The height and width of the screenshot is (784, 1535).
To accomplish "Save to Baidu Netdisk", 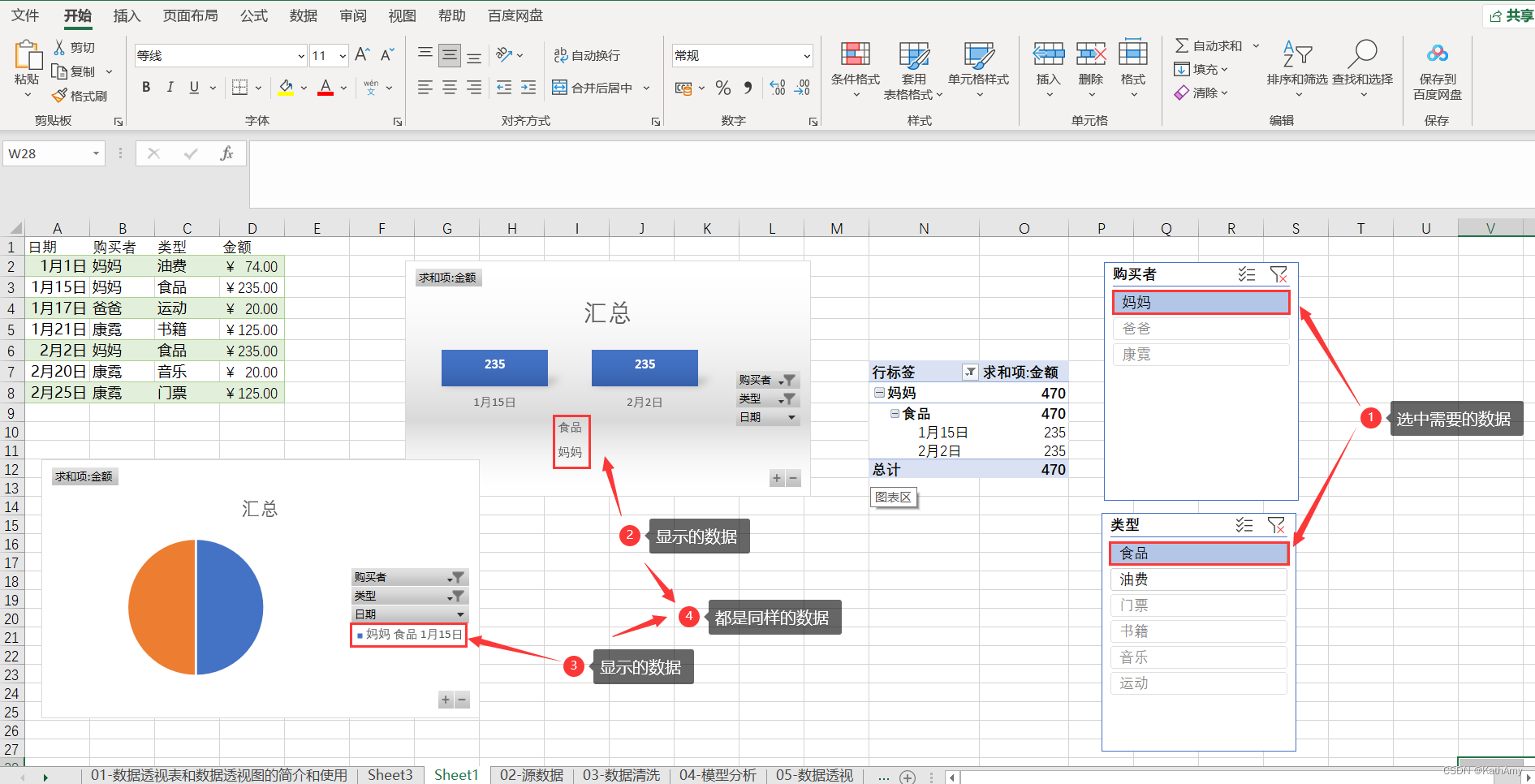I will click(x=1438, y=70).
